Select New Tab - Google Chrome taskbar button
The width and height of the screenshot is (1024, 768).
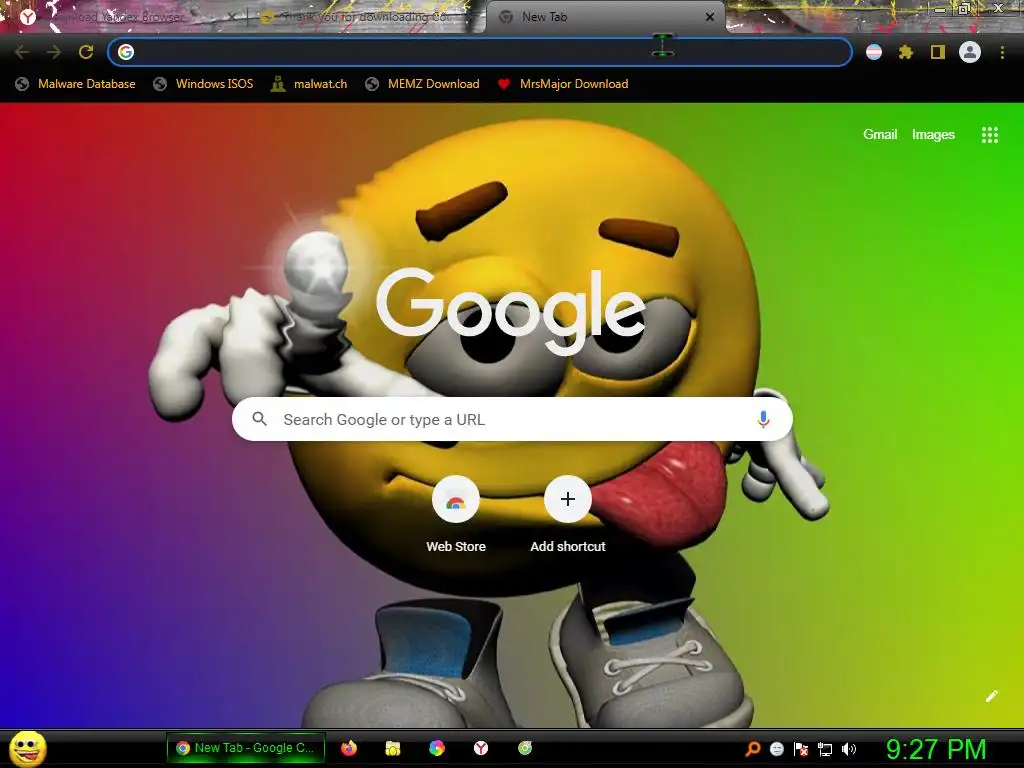tap(246, 748)
